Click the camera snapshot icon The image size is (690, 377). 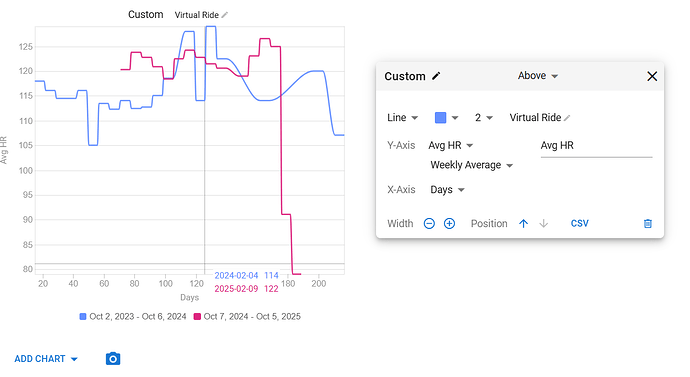(x=113, y=359)
